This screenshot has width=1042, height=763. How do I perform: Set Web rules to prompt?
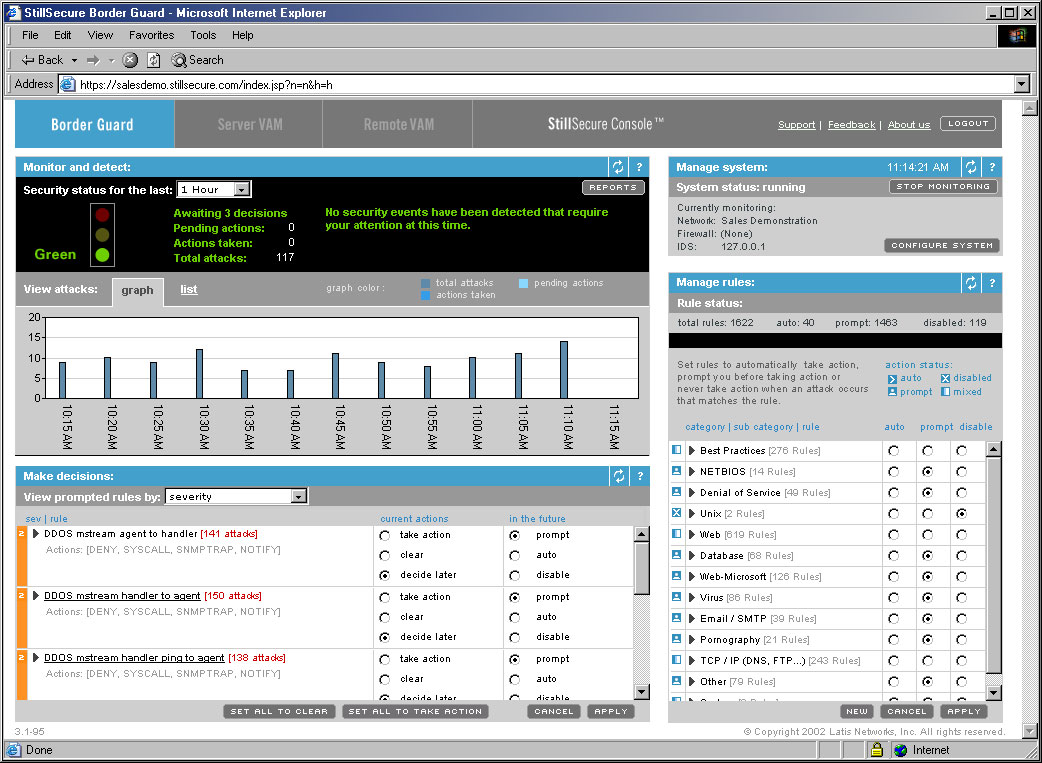[928, 535]
